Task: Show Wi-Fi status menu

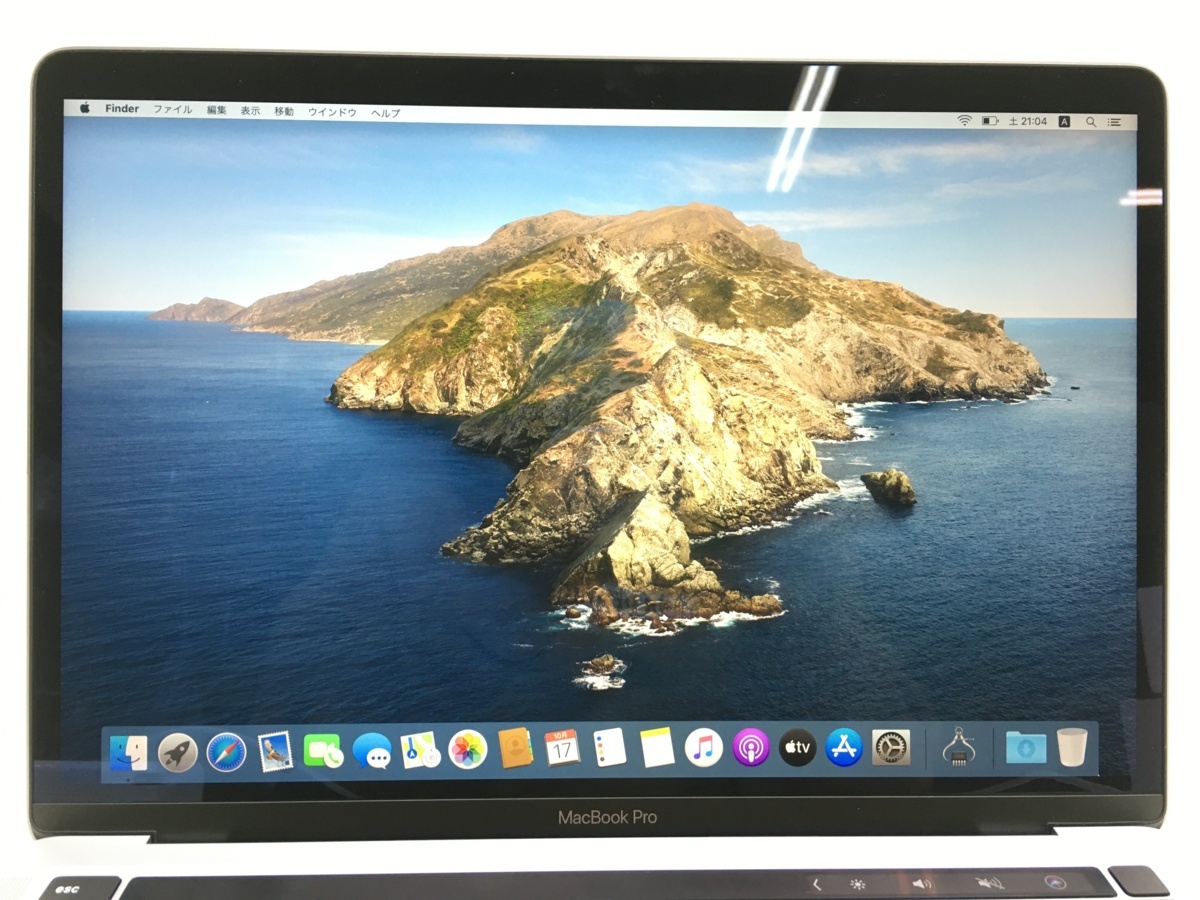Action: point(964,121)
